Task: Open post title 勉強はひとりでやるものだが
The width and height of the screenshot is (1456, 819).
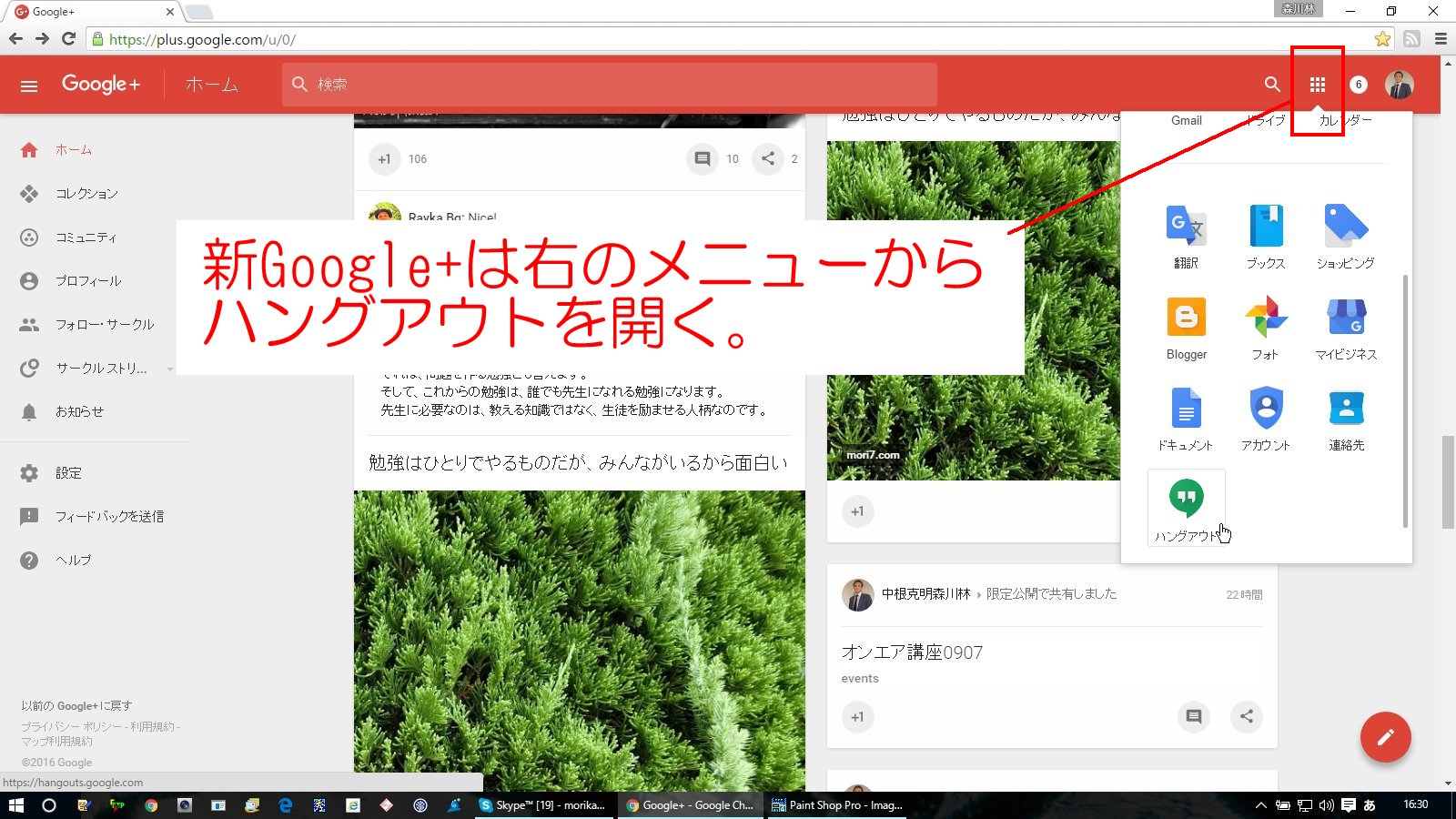Action: point(578,463)
